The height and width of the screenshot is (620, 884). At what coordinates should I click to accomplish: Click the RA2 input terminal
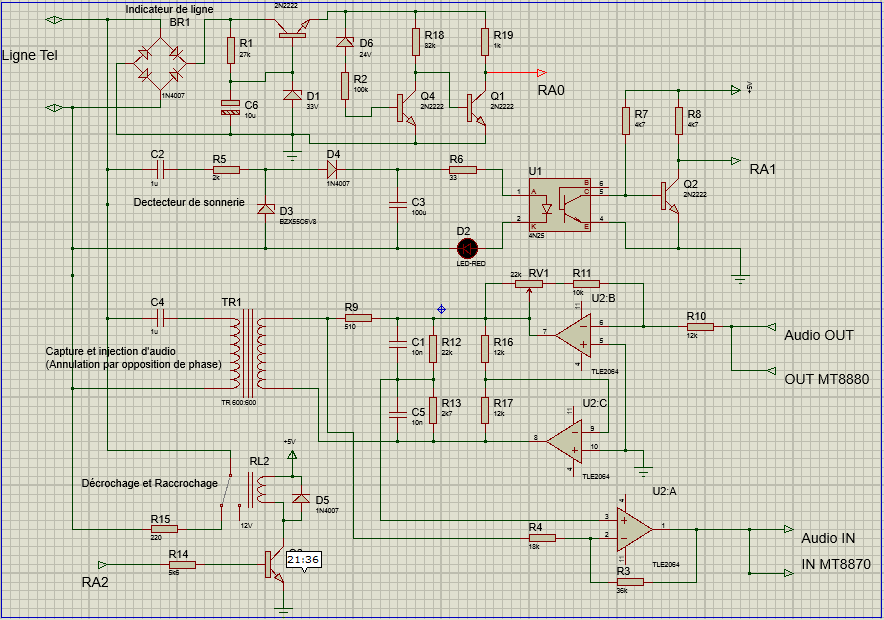(103, 564)
